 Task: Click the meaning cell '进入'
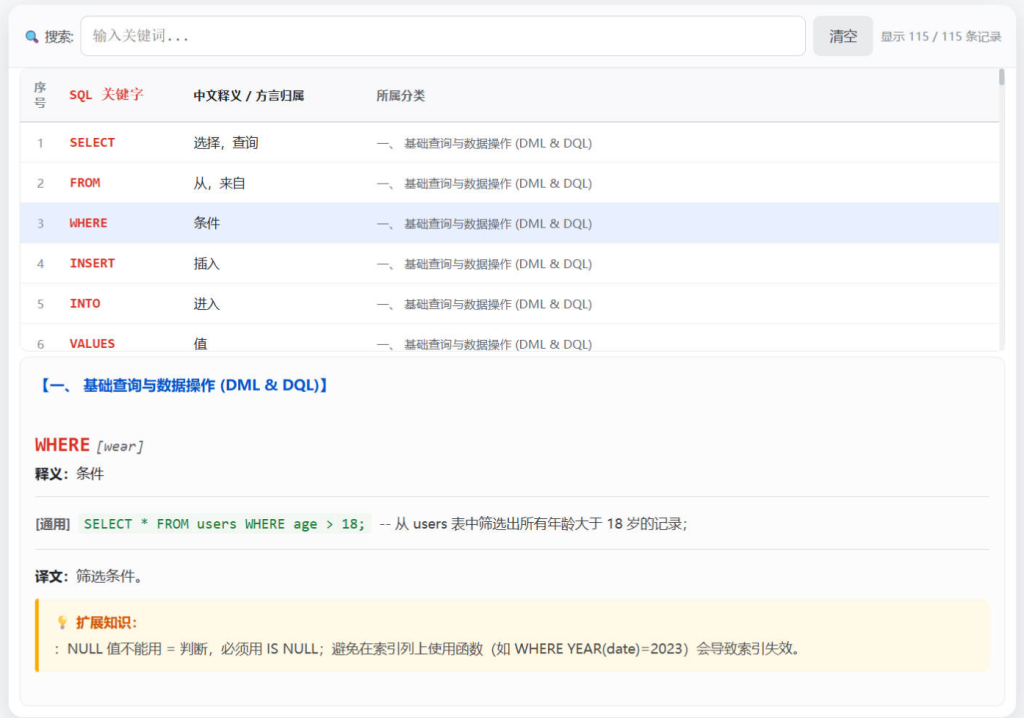tap(206, 304)
